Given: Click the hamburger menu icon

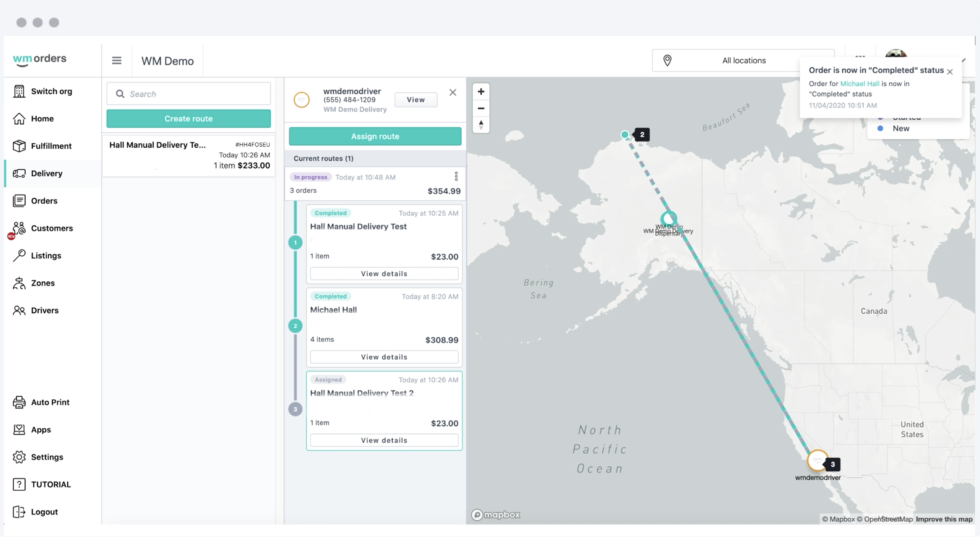Looking at the screenshot, I should pyautogui.click(x=117, y=61).
